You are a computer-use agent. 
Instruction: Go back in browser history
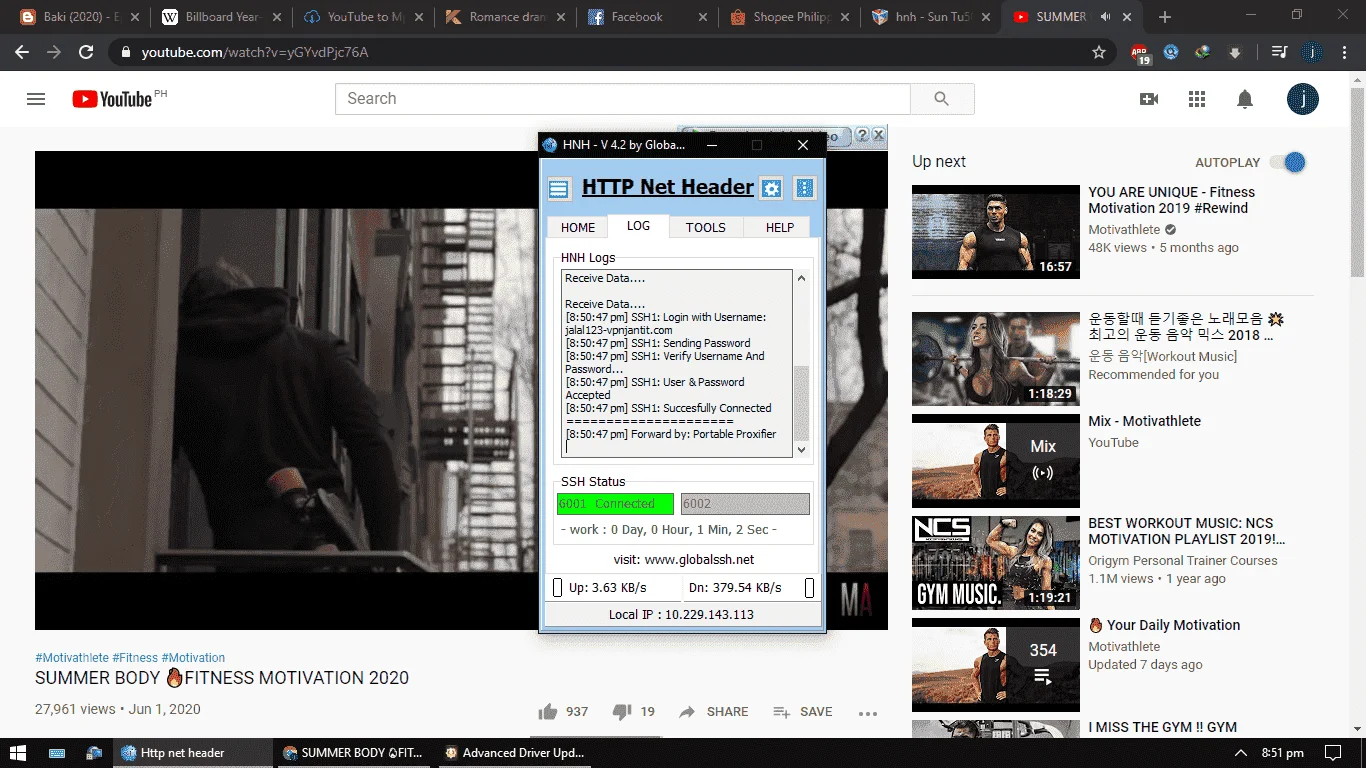(x=21, y=52)
